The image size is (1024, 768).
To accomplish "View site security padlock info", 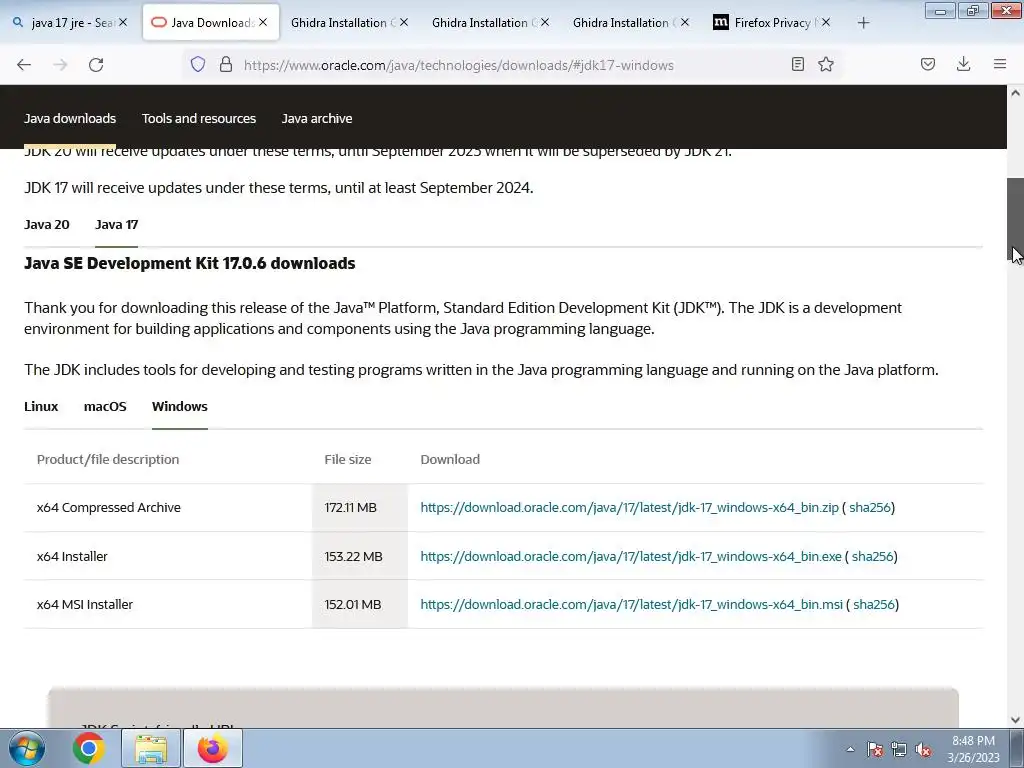I will point(226,64).
